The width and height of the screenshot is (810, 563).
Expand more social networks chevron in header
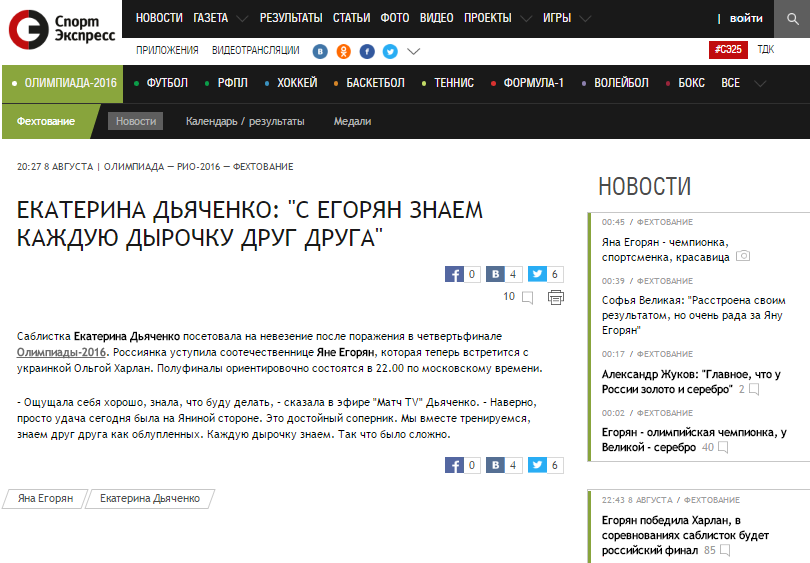coord(413,51)
